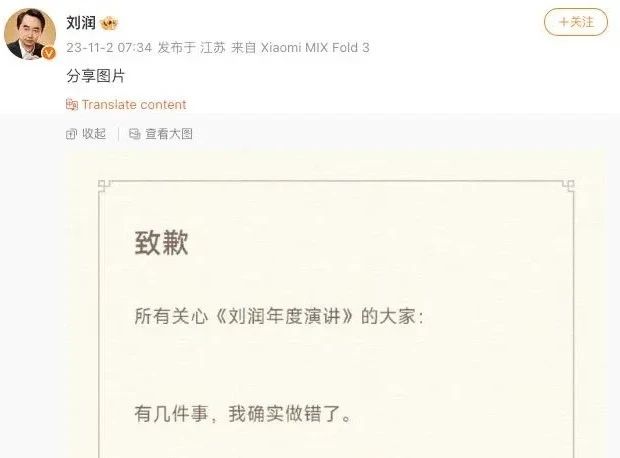Open 刘润's profile avatar photo
Screen dimensions: 620x458
tap(30, 34)
